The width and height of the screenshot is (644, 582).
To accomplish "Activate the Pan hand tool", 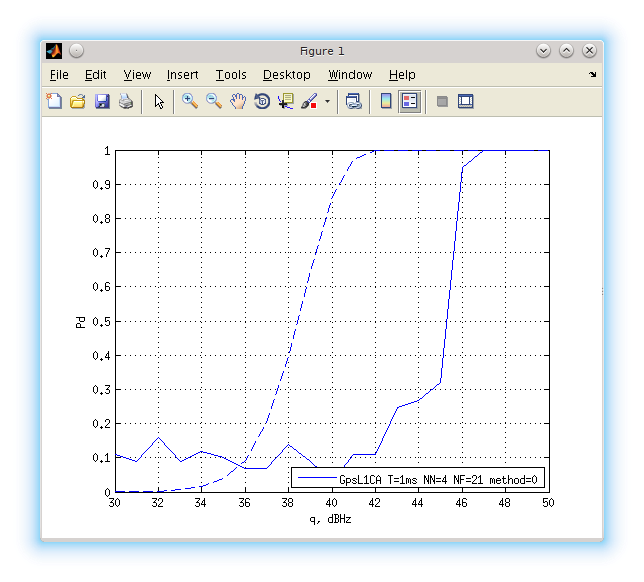I will (x=238, y=101).
